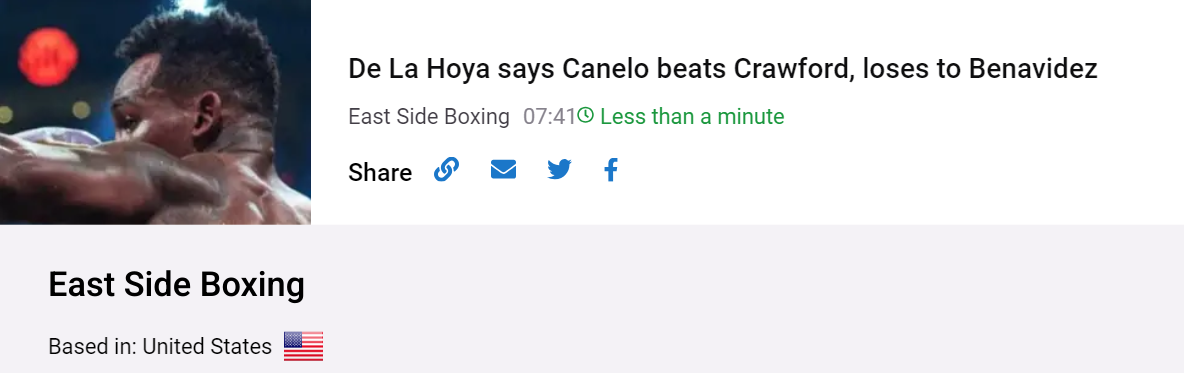1184x373 pixels.
Task: Select the large East Side Boxing heading
Action: coord(177,285)
